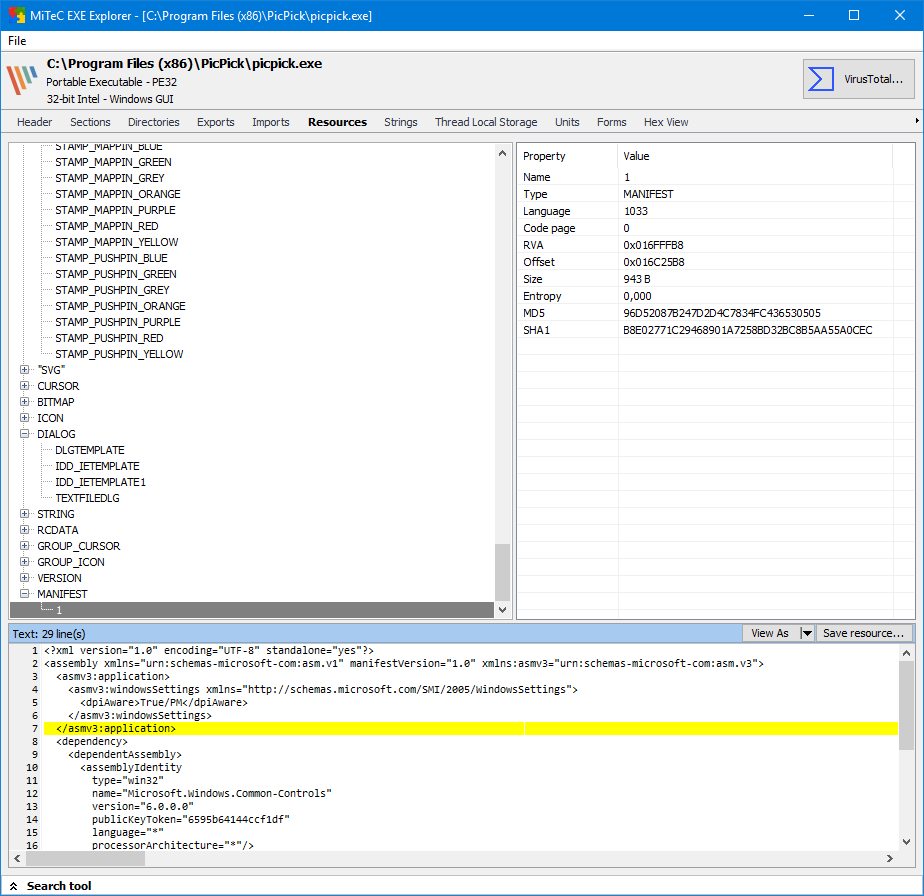The height and width of the screenshot is (896, 924).
Task: Click text viewer scroll-right arrow
Action: tap(890, 858)
